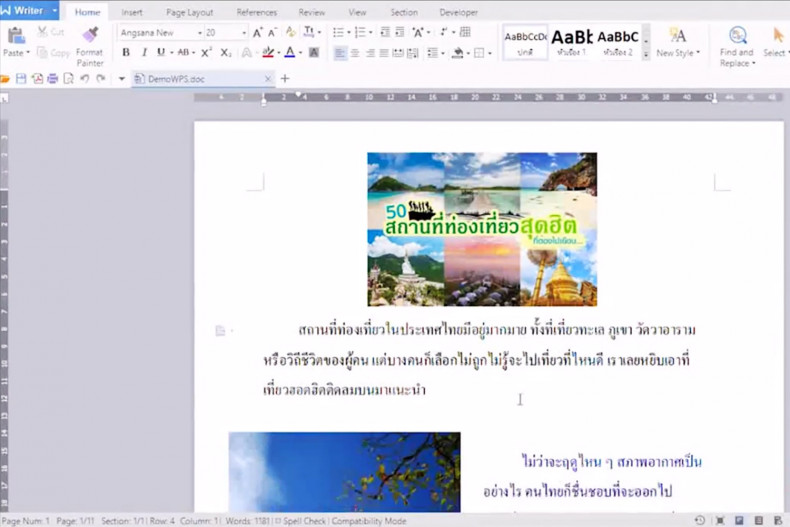Click the Save icon in quick access toolbar
The image size is (790, 527).
click(x=21, y=78)
